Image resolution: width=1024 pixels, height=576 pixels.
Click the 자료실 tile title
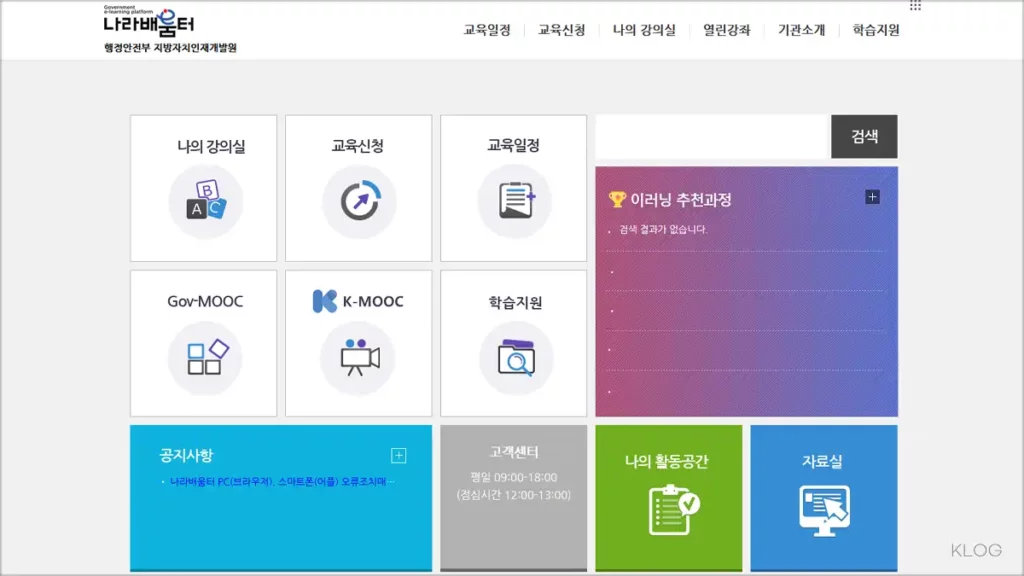pos(822,462)
